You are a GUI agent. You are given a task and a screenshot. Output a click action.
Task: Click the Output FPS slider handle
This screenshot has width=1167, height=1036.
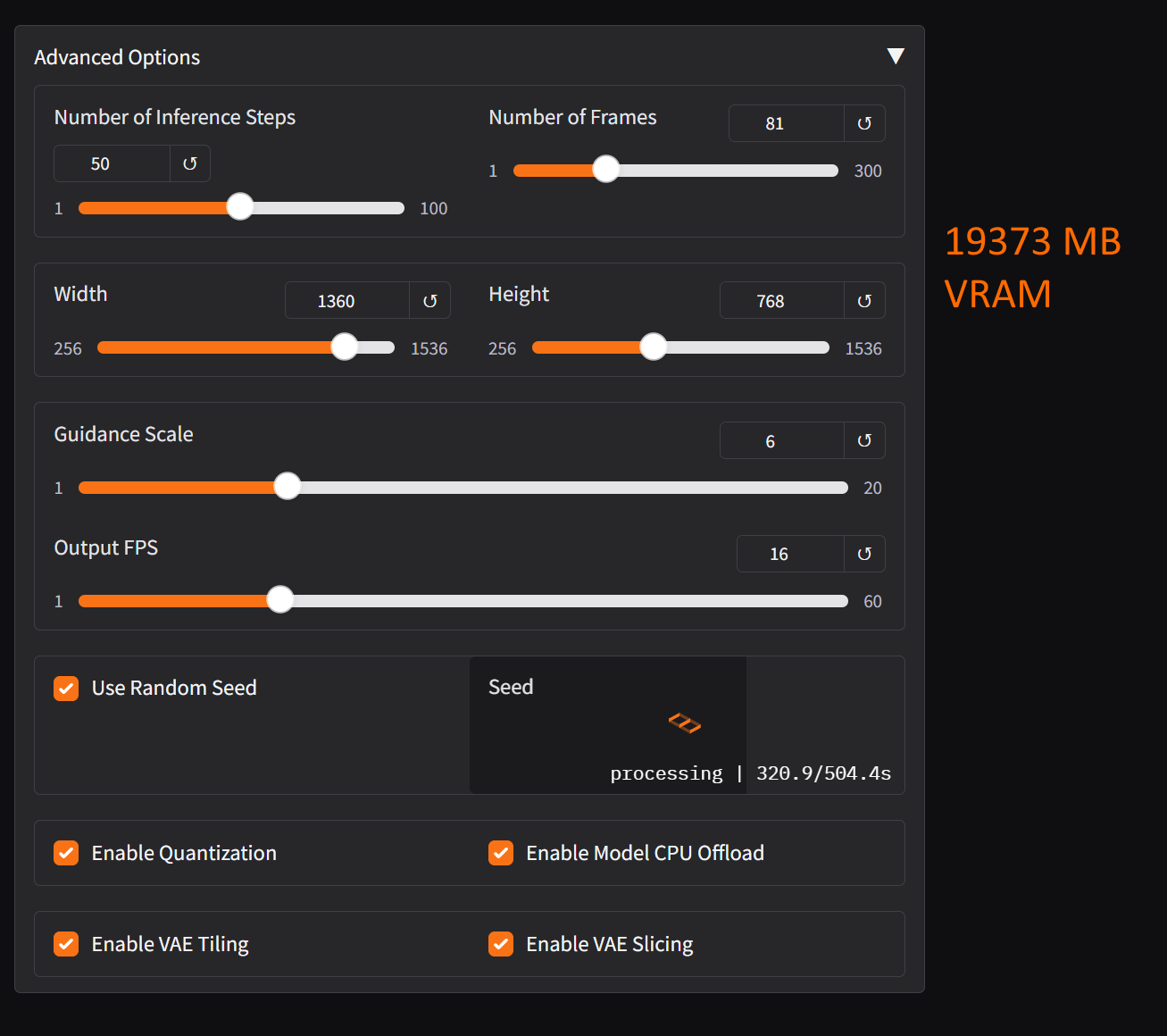click(x=279, y=599)
